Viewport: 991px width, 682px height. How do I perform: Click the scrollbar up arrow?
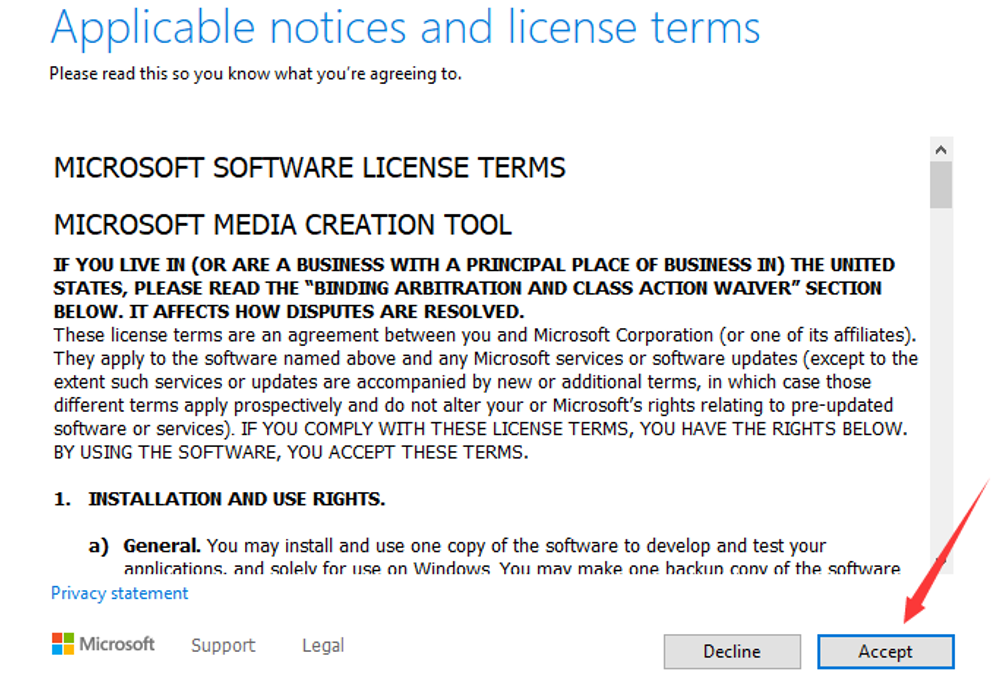pos(940,149)
